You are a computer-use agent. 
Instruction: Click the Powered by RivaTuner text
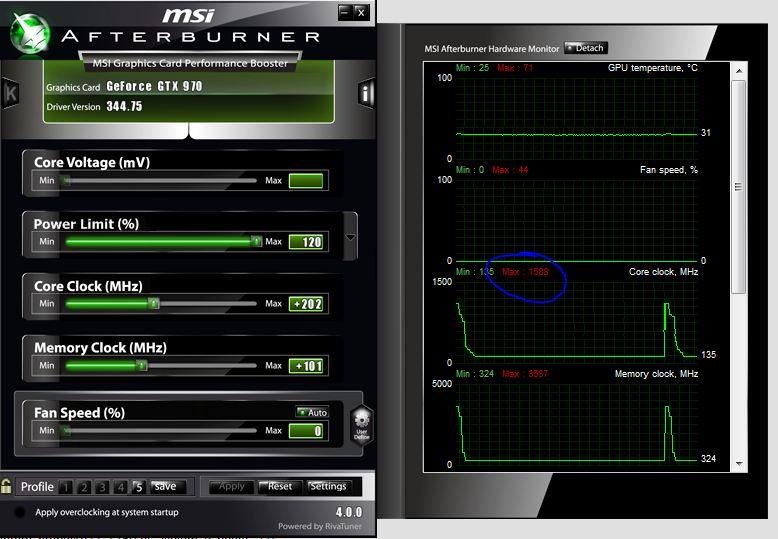click(320, 526)
